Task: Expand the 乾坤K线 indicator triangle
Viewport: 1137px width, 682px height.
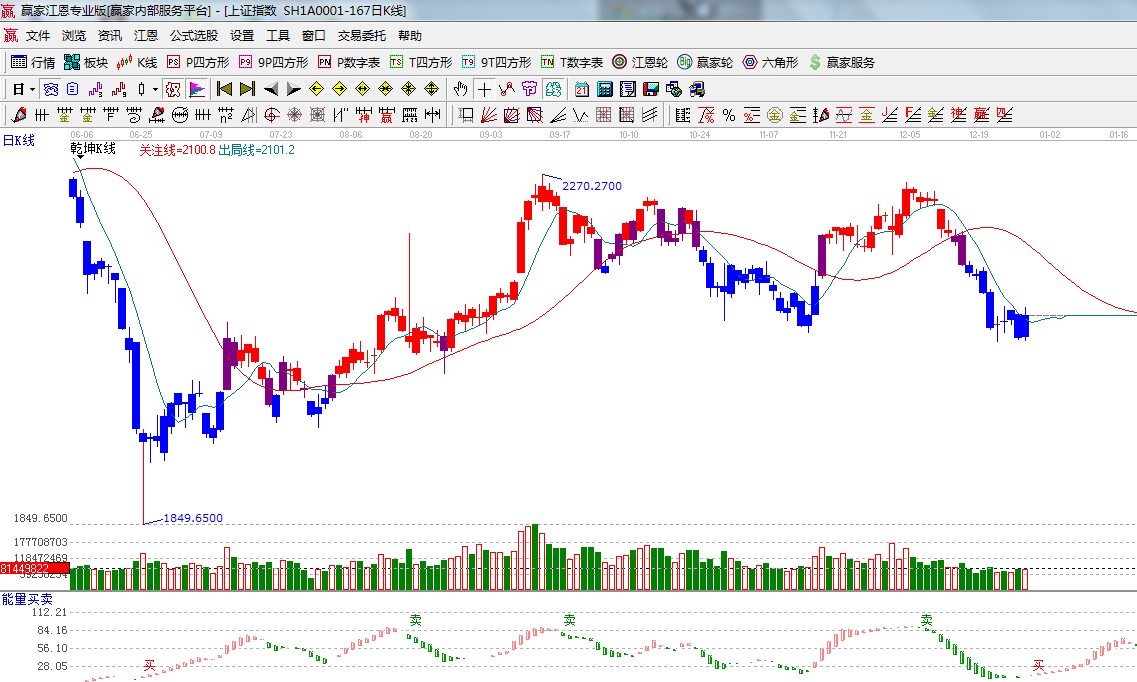Action: 78,158
